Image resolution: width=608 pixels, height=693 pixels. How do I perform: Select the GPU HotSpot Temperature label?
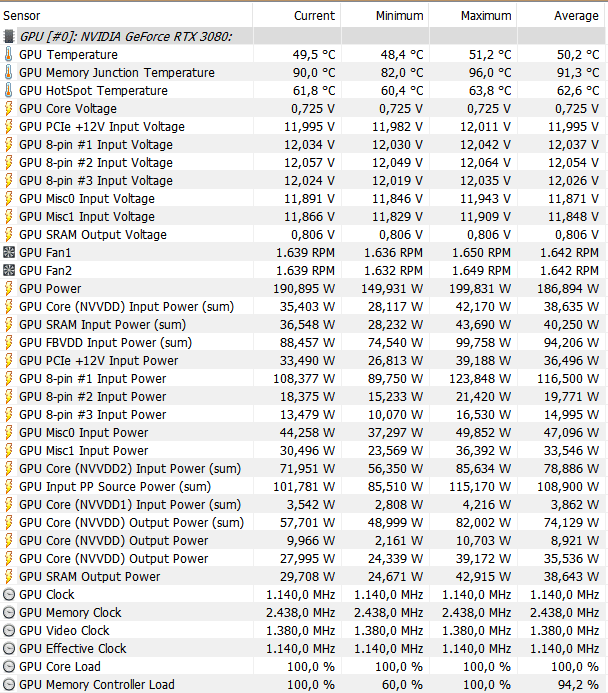93,91
